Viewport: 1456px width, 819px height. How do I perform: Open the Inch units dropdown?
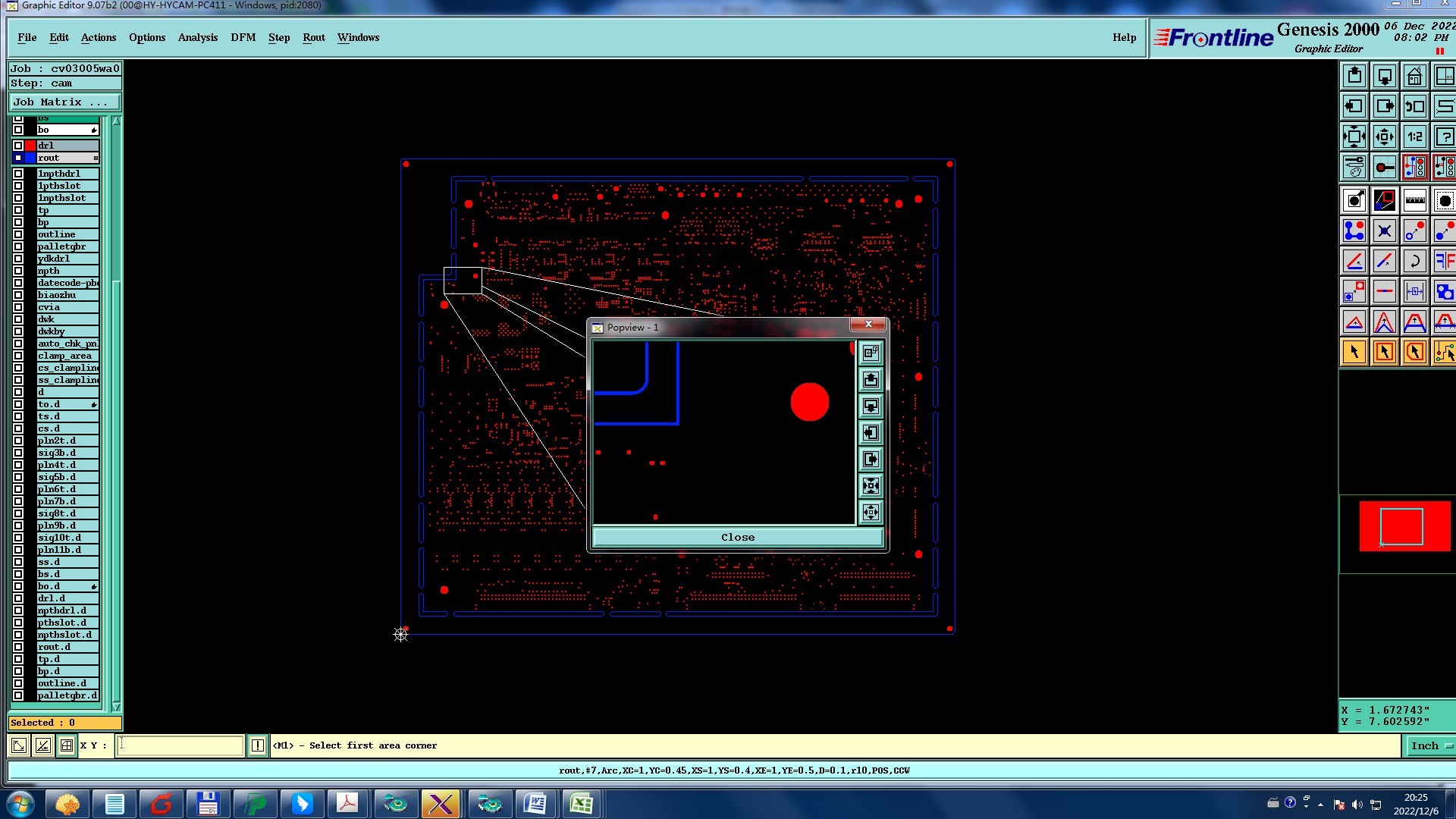tap(1431, 746)
